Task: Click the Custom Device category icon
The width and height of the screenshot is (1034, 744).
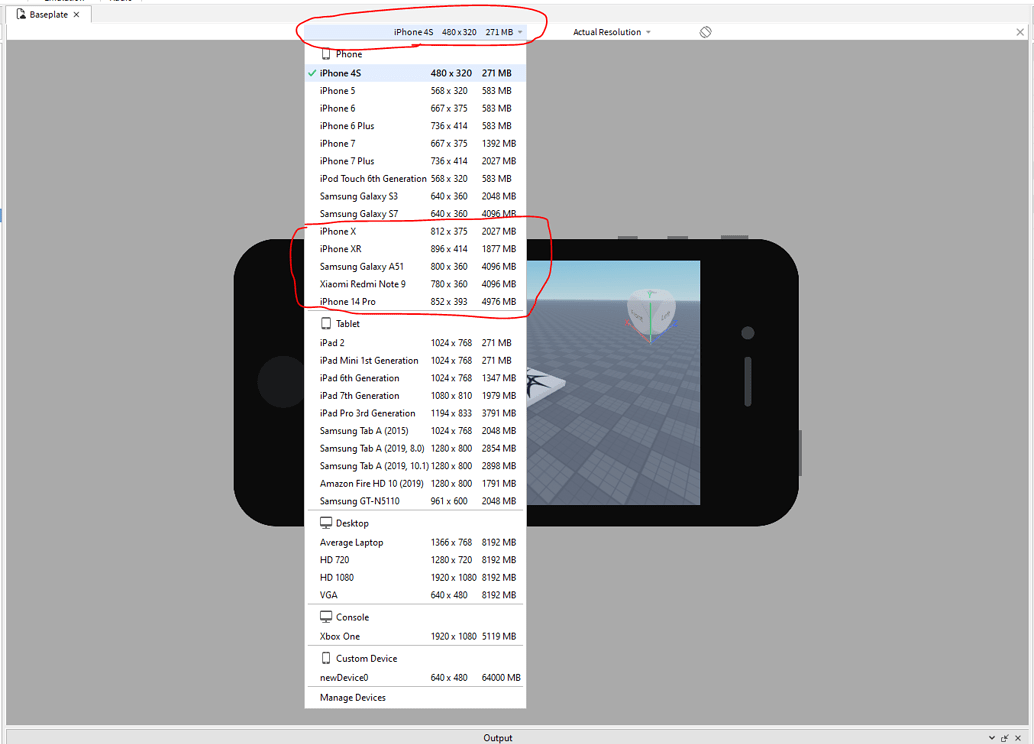Action: coord(327,658)
